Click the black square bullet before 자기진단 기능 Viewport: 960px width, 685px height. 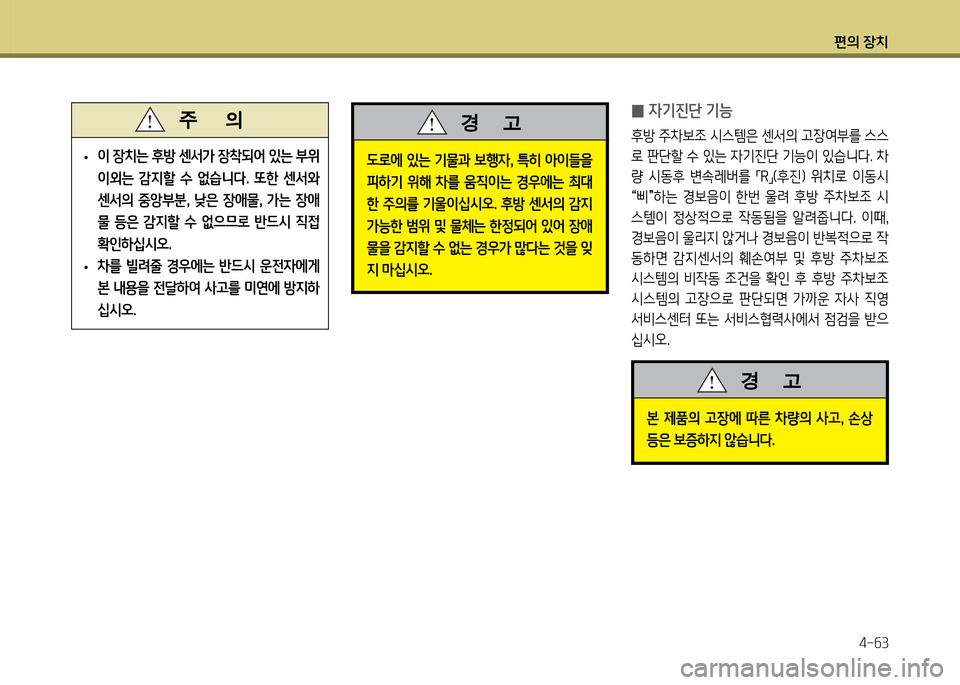(637, 111)
